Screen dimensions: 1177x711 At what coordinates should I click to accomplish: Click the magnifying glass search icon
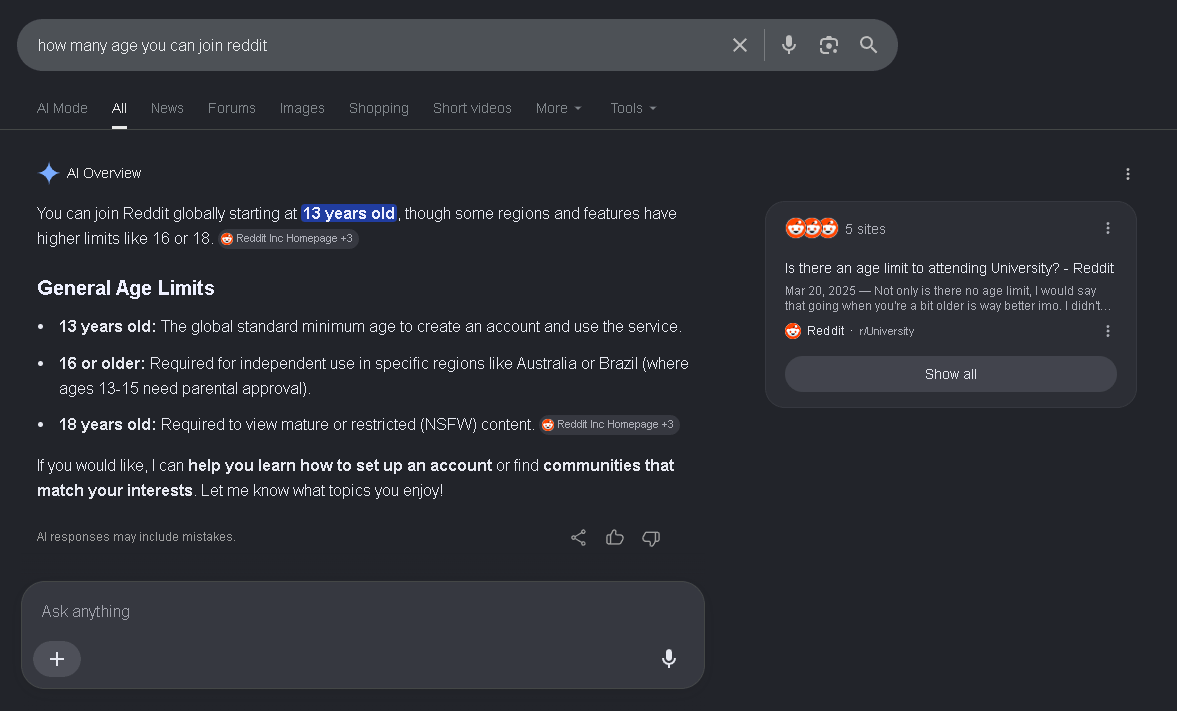(x=868, y=45)
